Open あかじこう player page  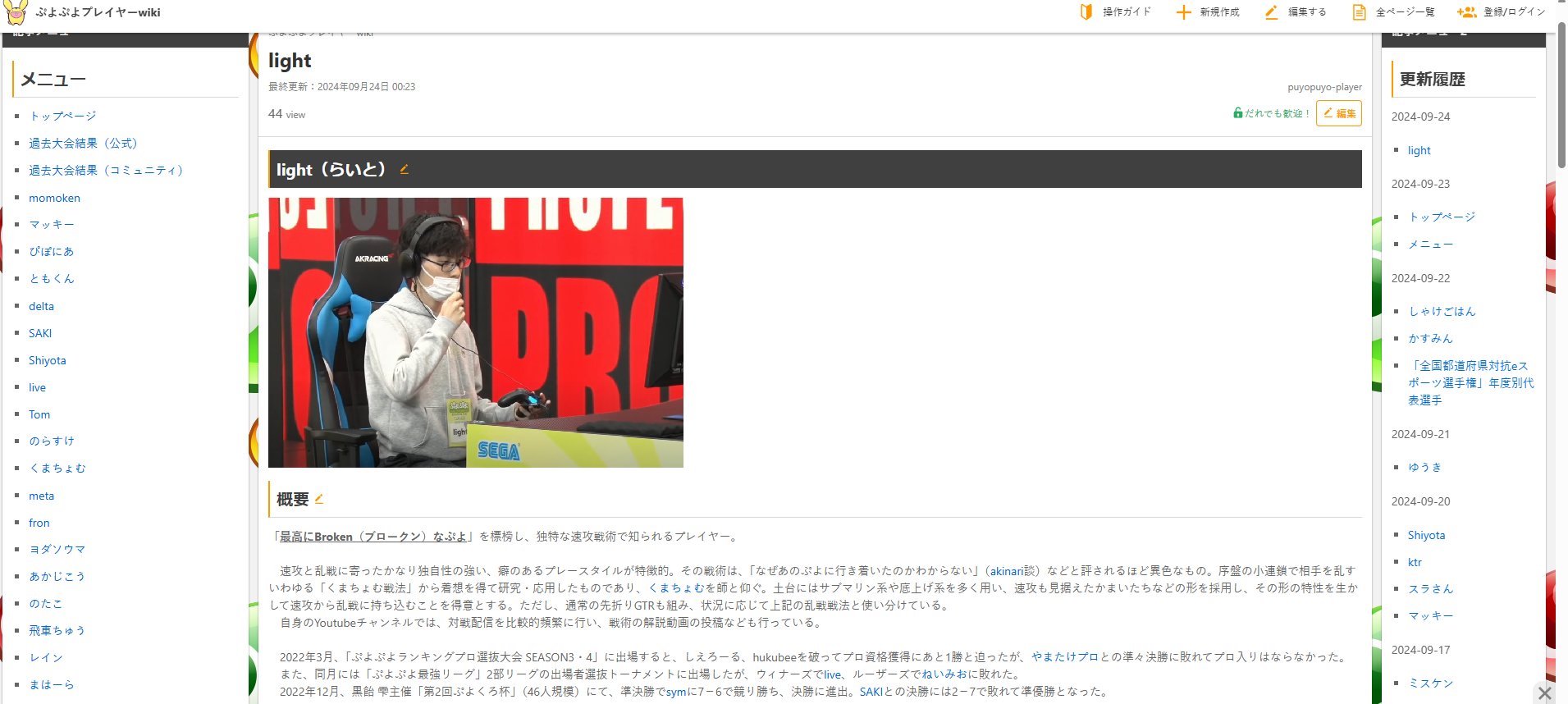[57, 576]
